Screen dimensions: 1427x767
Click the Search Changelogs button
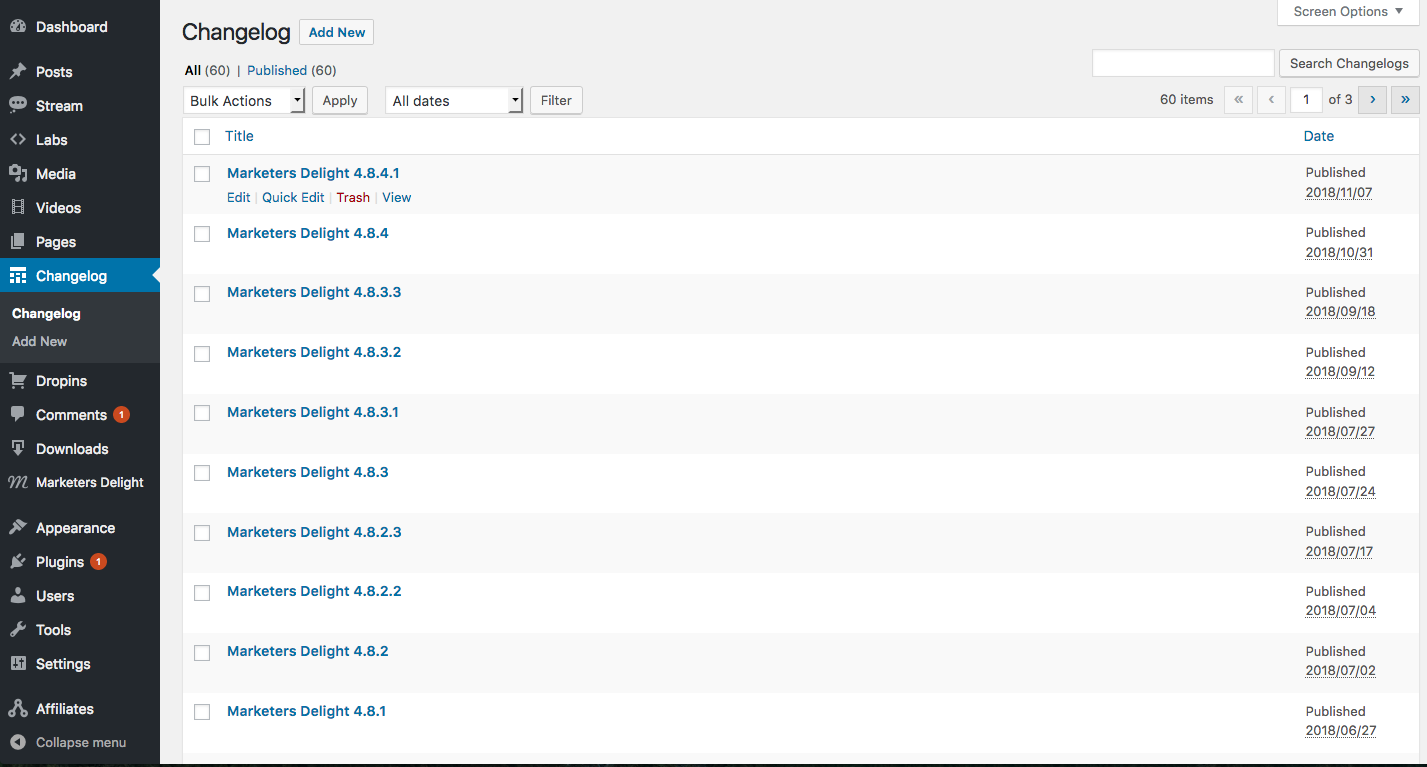(1349, 63)
